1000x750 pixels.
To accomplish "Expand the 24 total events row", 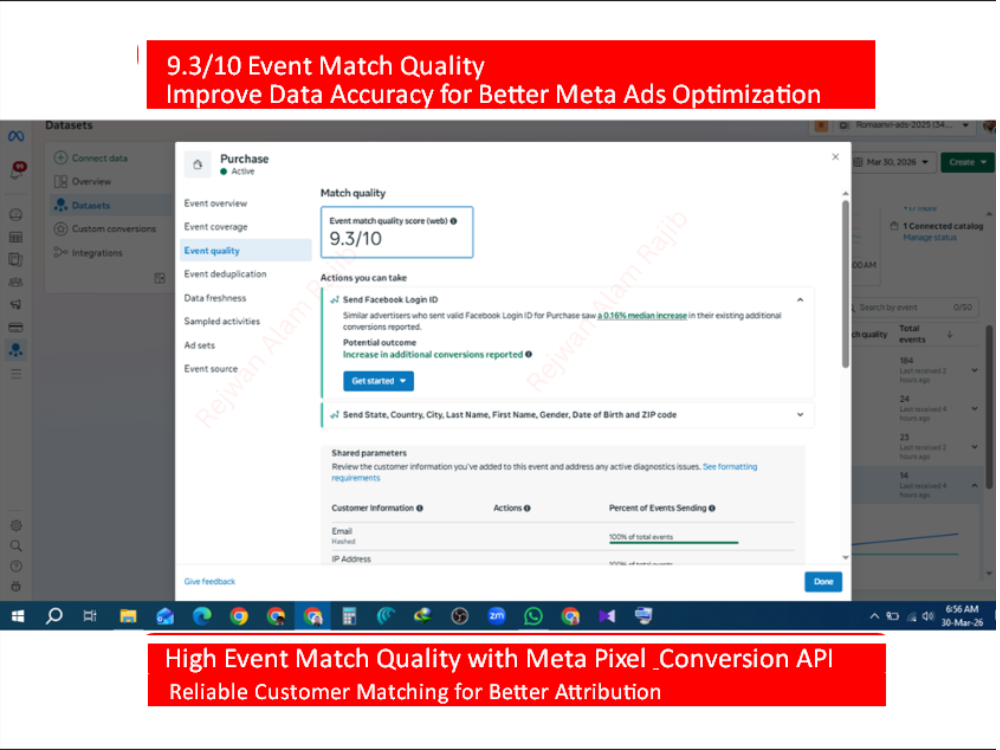I will tap(974, 409).
